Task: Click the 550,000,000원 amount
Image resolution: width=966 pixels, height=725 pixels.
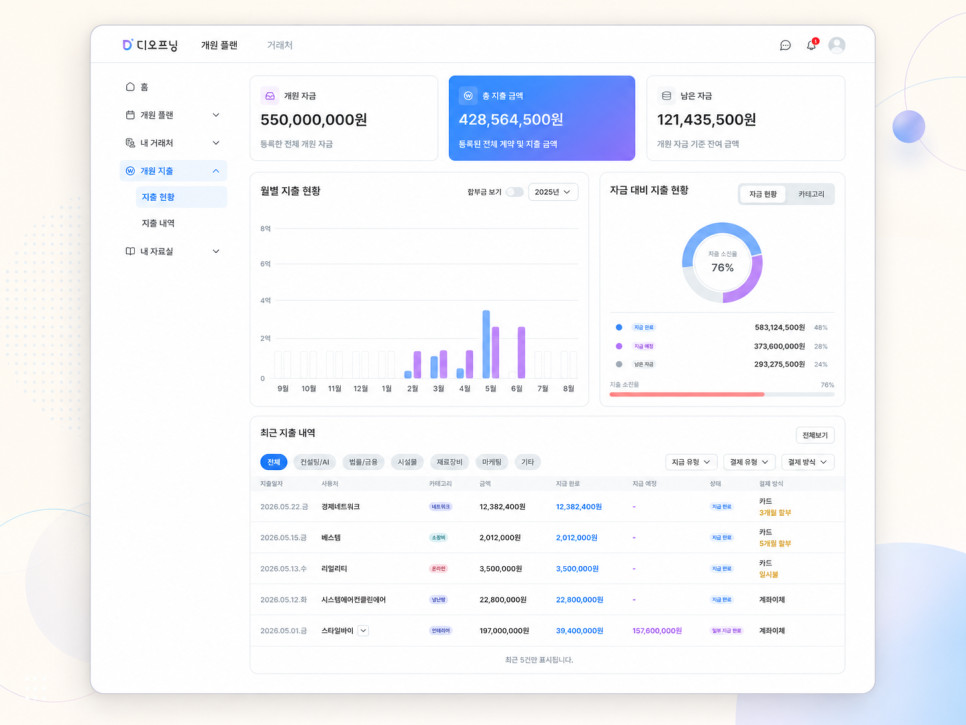Action: tap(314, 119)
